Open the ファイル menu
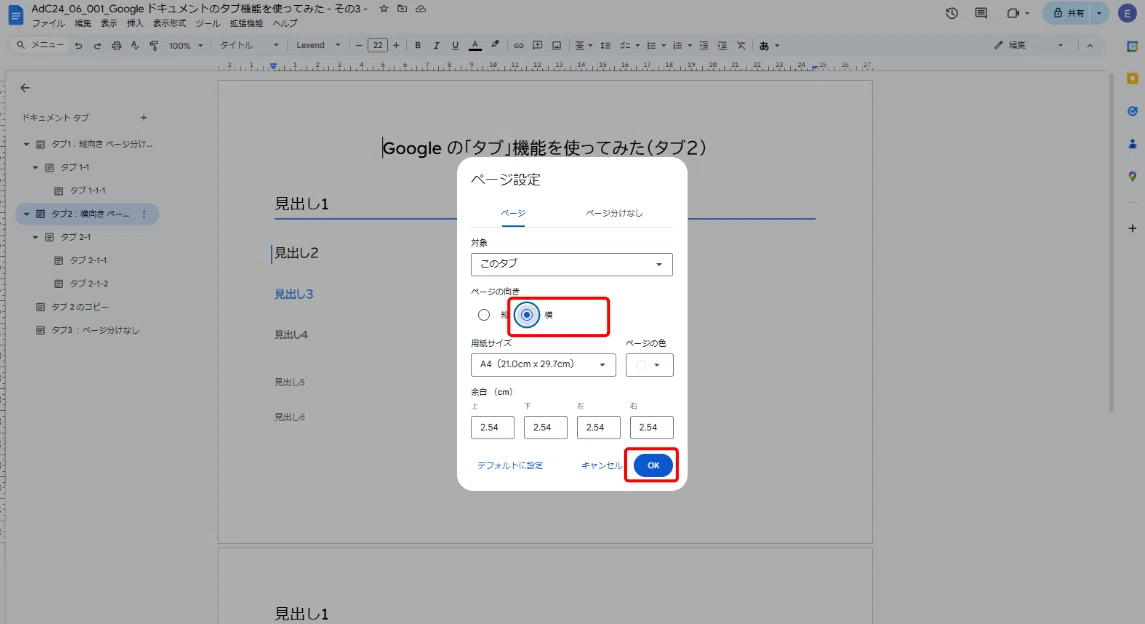The image size is (1145, 624). [48, 24]
